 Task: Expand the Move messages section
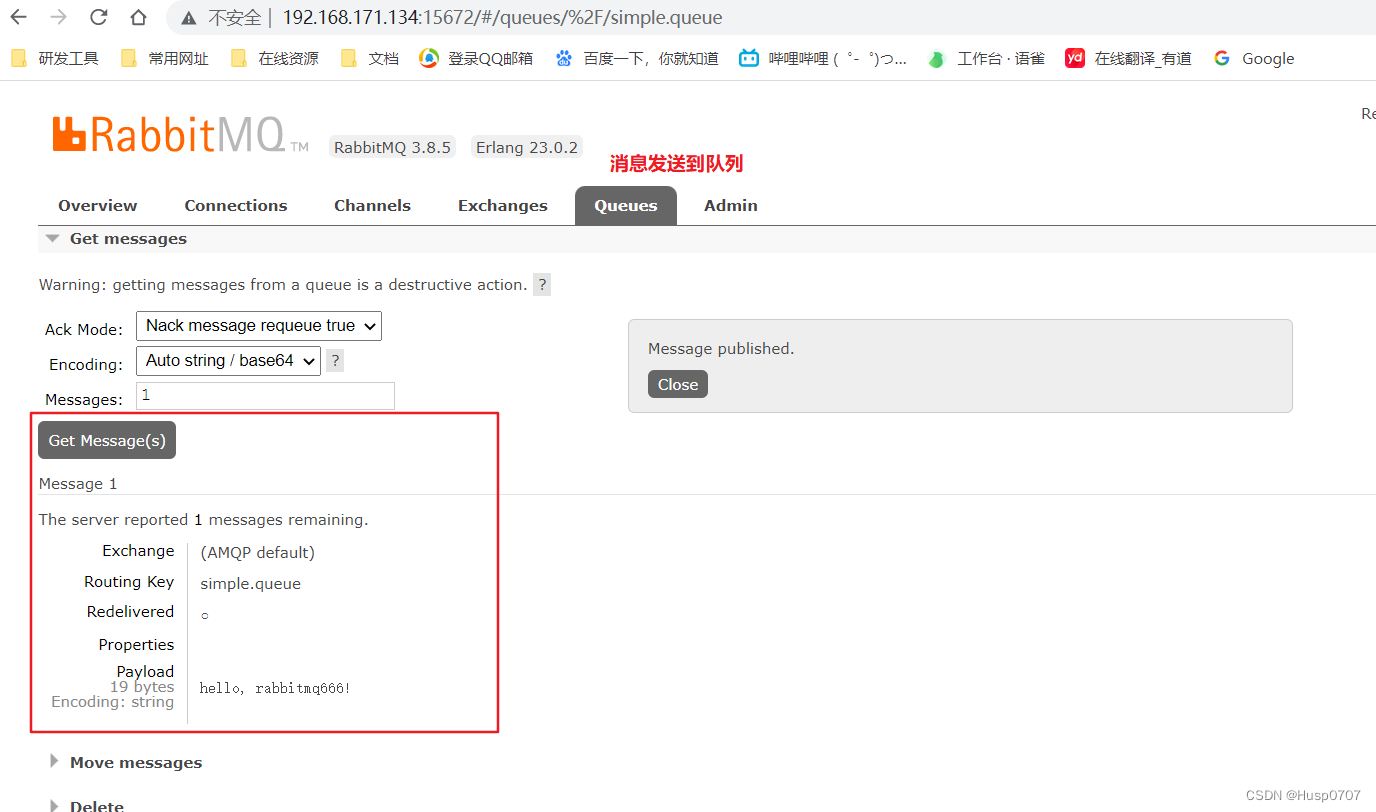point(136,762)
